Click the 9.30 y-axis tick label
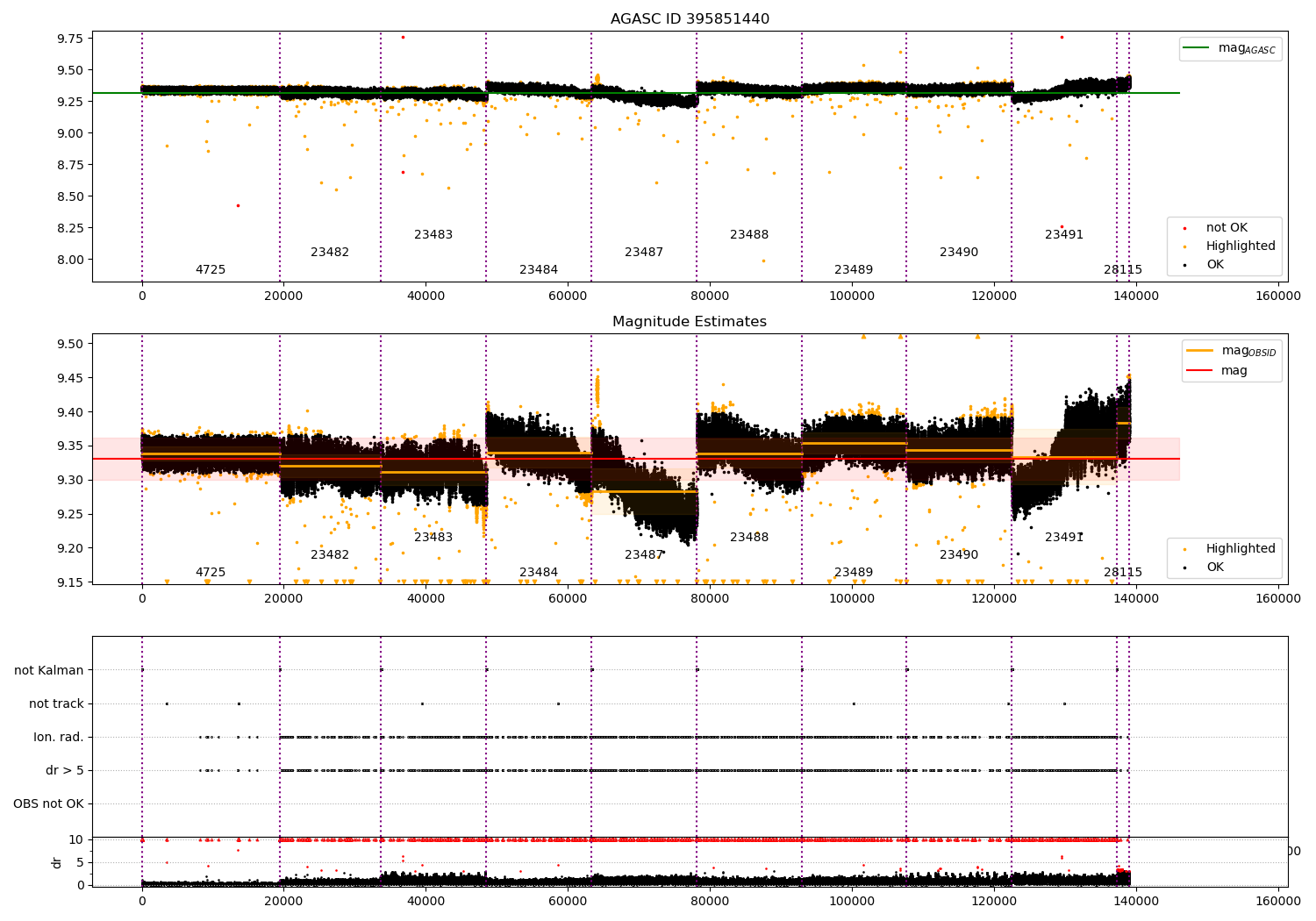Screen dimensions: 1316x921 (x=69, y=480)
